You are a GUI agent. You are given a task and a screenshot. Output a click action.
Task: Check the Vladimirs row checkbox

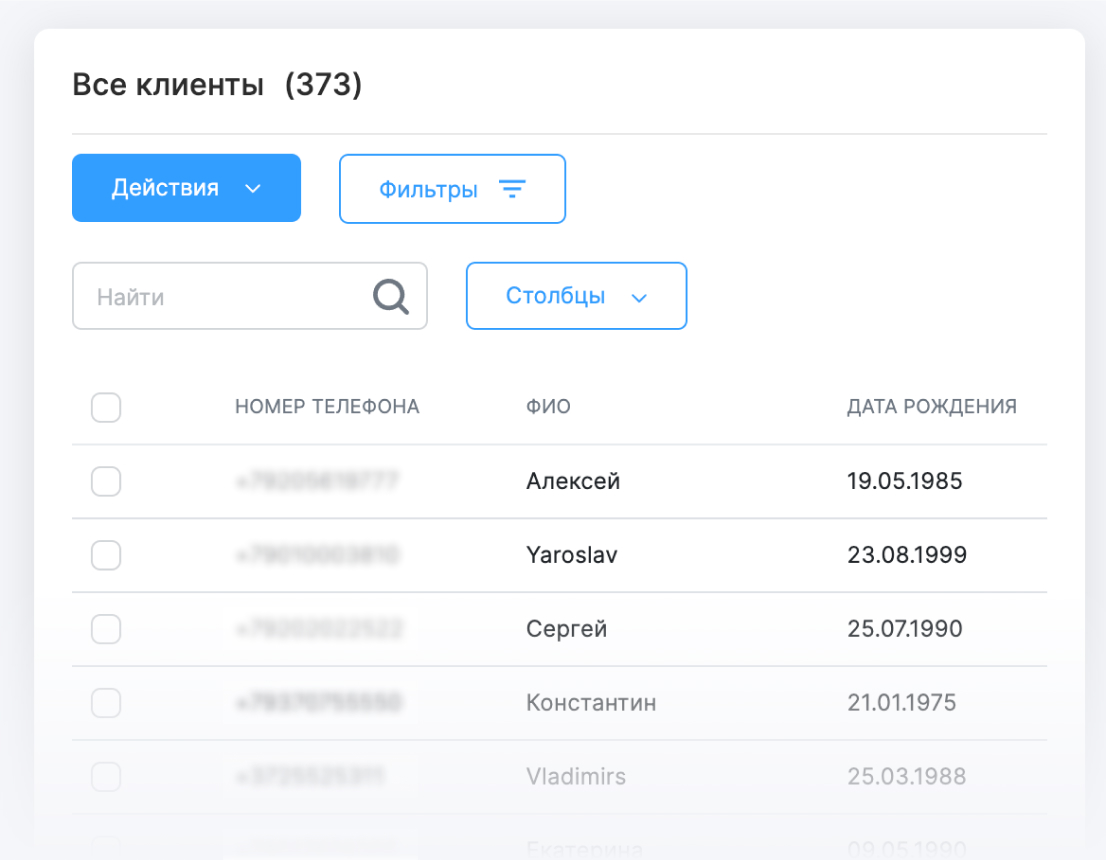pos(106,776)
